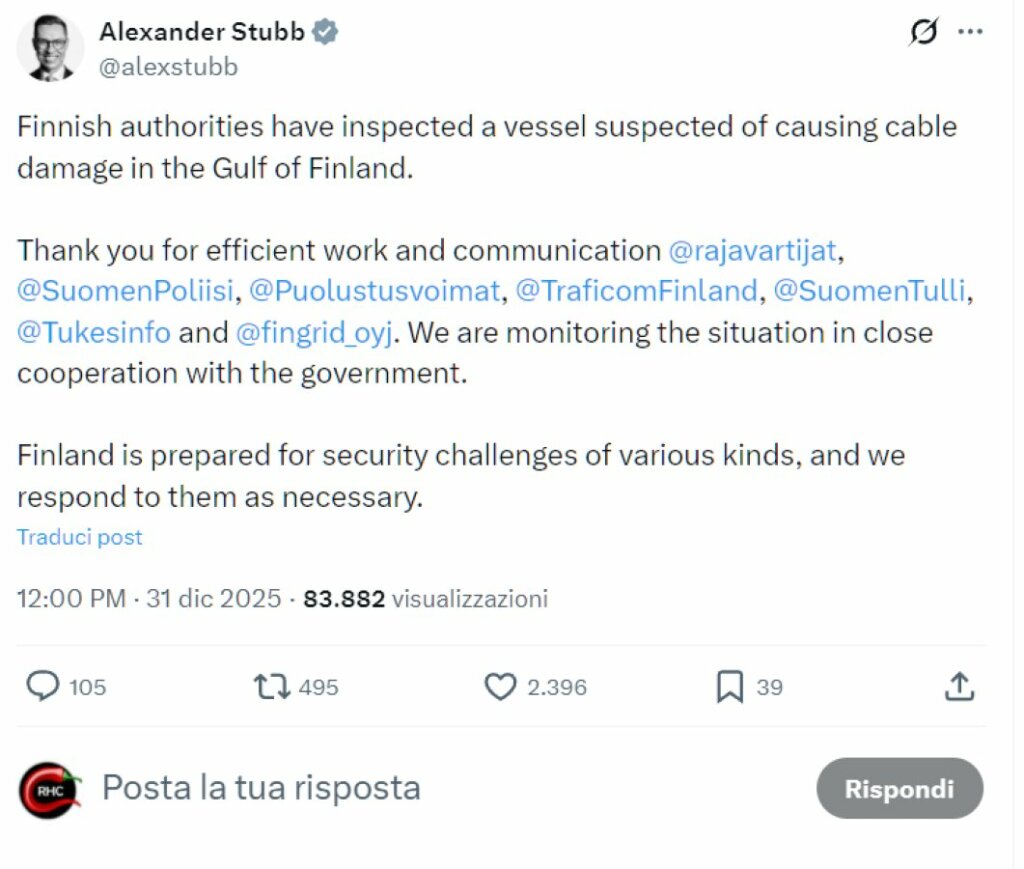Click the Alexander Stubb display name
Image resolution: width=1024 pixels, height=869 pixels.
coord(201,32)
